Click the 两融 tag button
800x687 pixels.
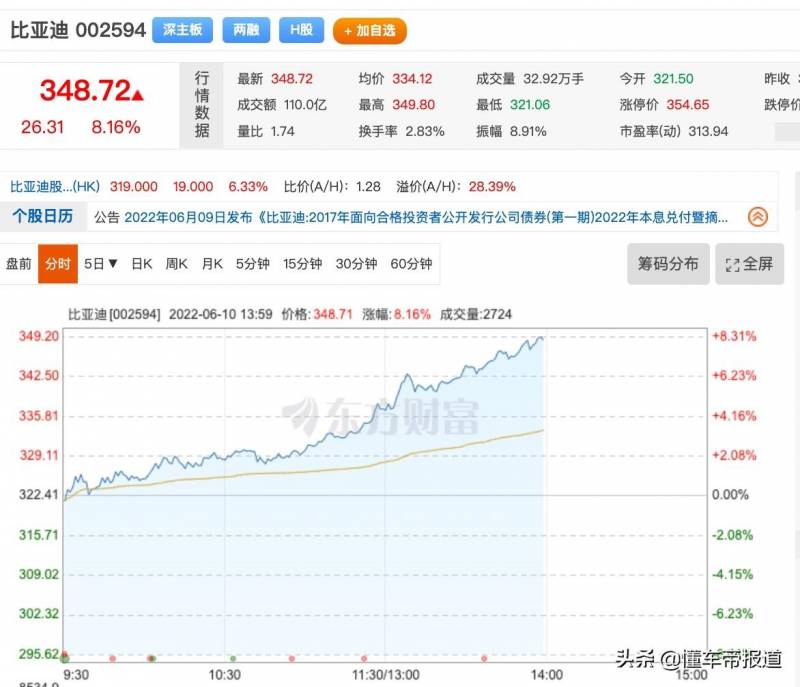246,30
